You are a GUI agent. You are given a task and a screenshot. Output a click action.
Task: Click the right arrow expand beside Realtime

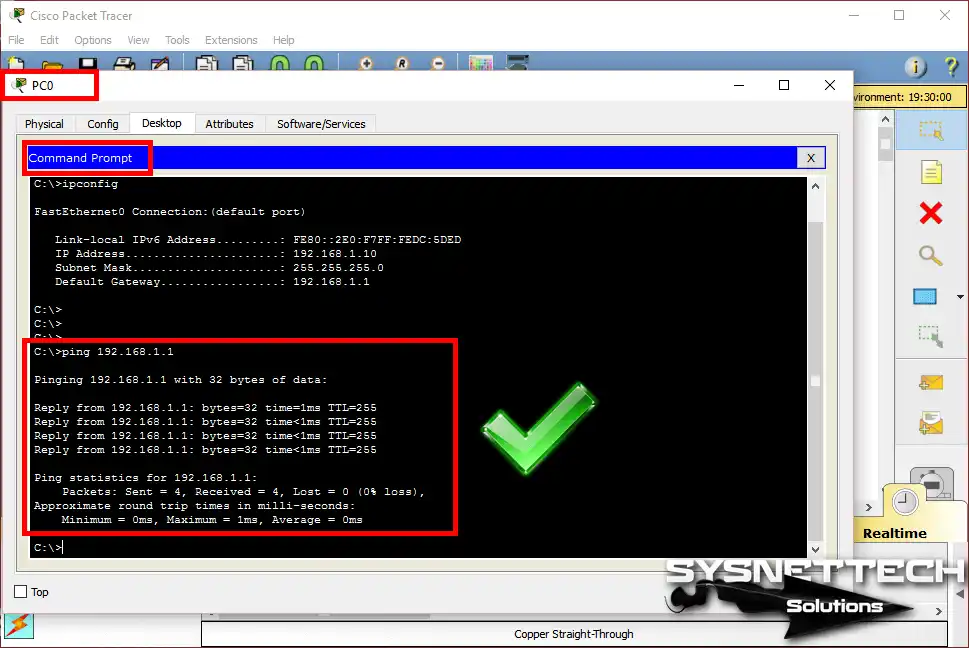[x=869, y=507]
